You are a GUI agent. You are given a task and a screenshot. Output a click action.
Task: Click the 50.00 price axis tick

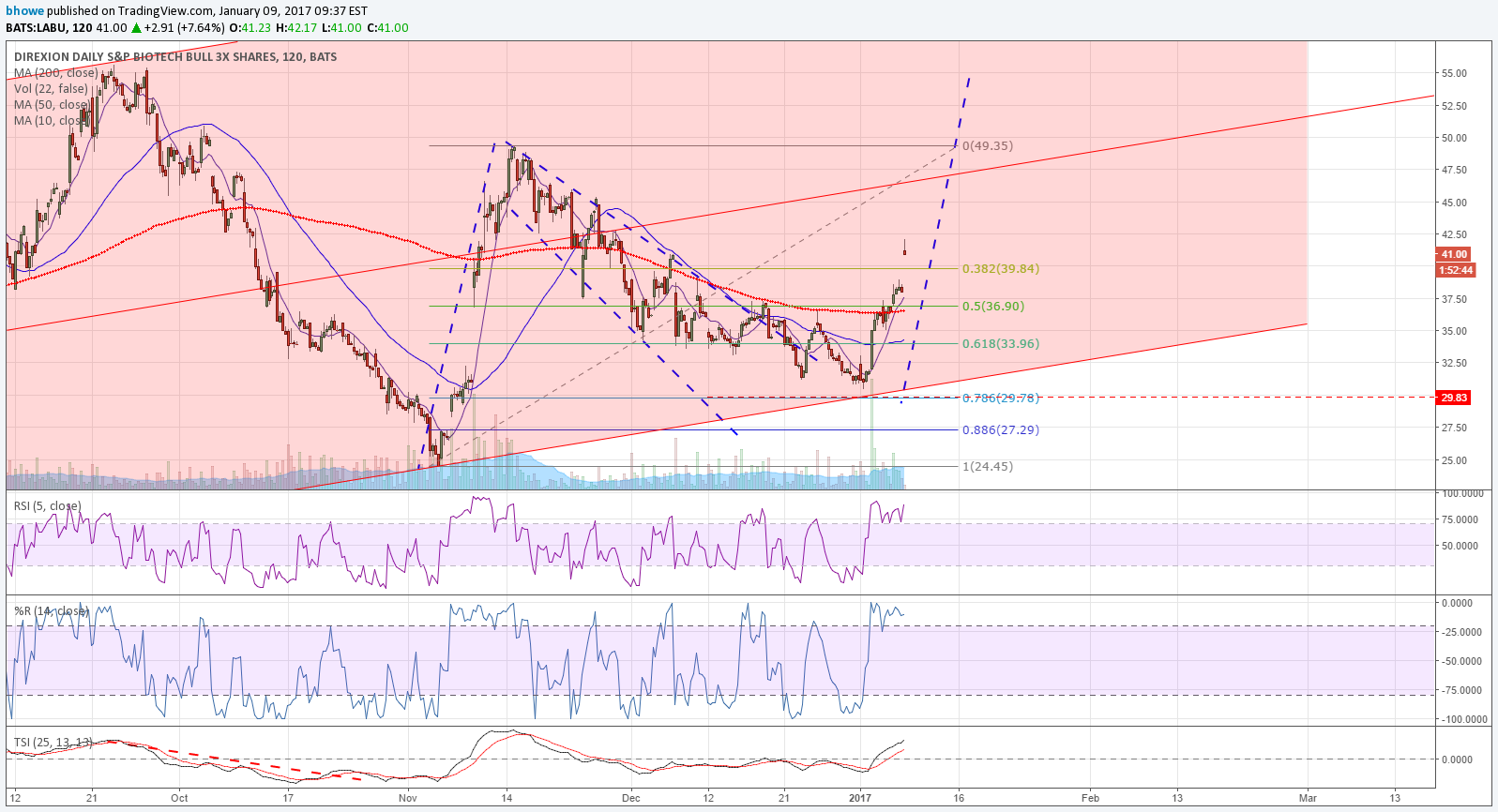(x=1454, y=138)
